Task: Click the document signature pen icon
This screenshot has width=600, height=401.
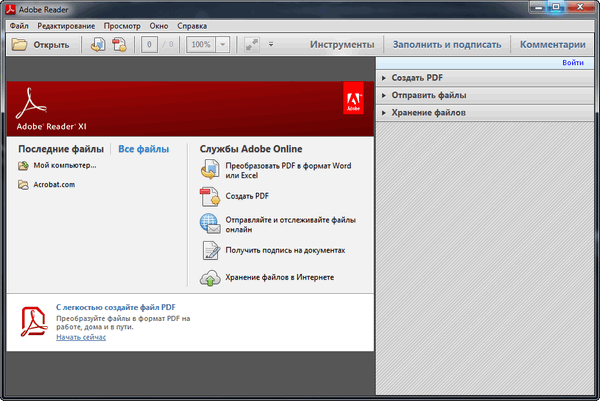Action: pyautogui.click(x=211, y=251)
